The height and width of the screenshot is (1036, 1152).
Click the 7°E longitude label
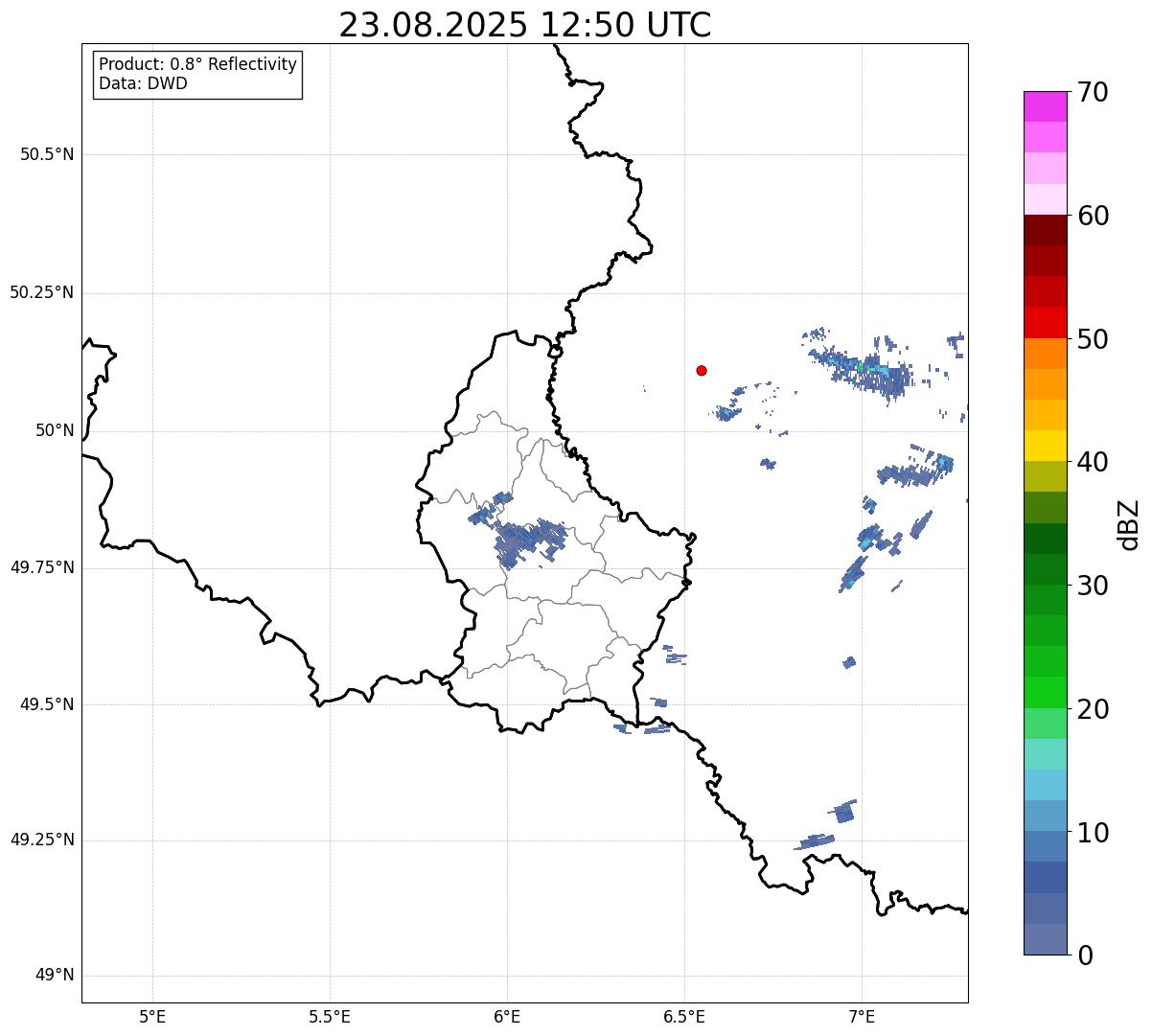point(862,1016)
